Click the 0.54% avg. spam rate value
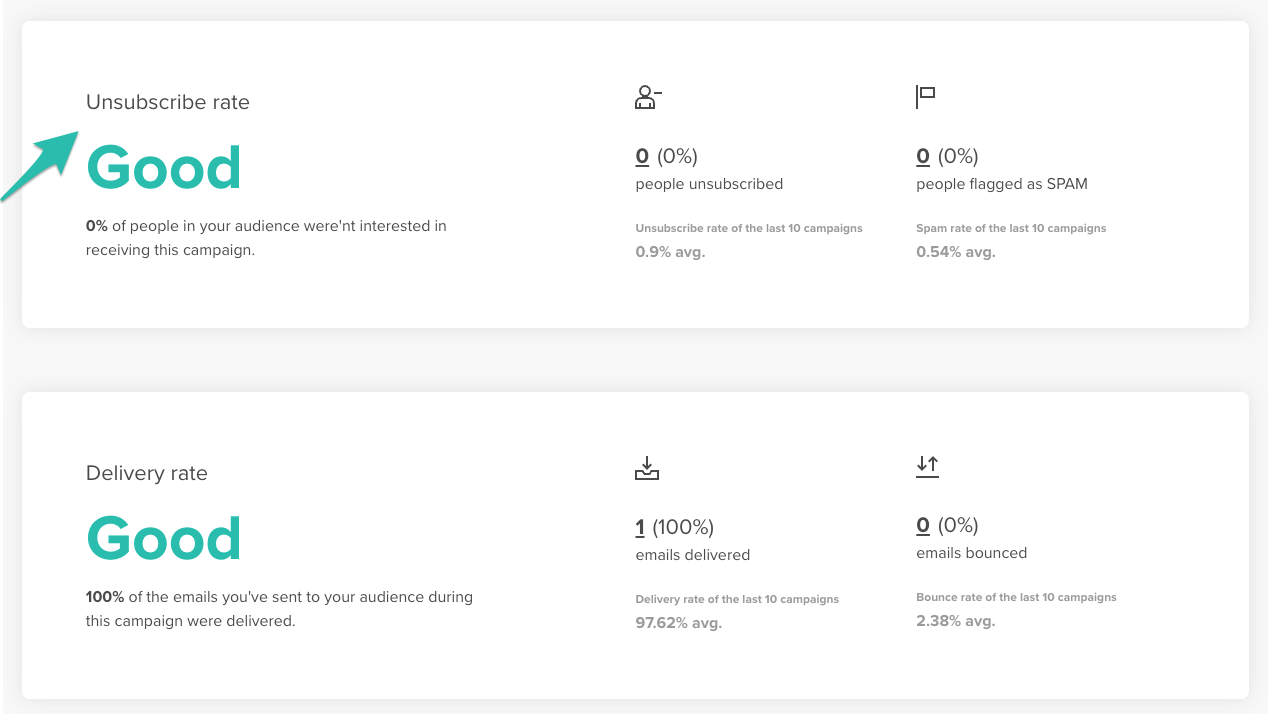The image size is (1268, 714). pyautogui.click(x=955, y=252)
